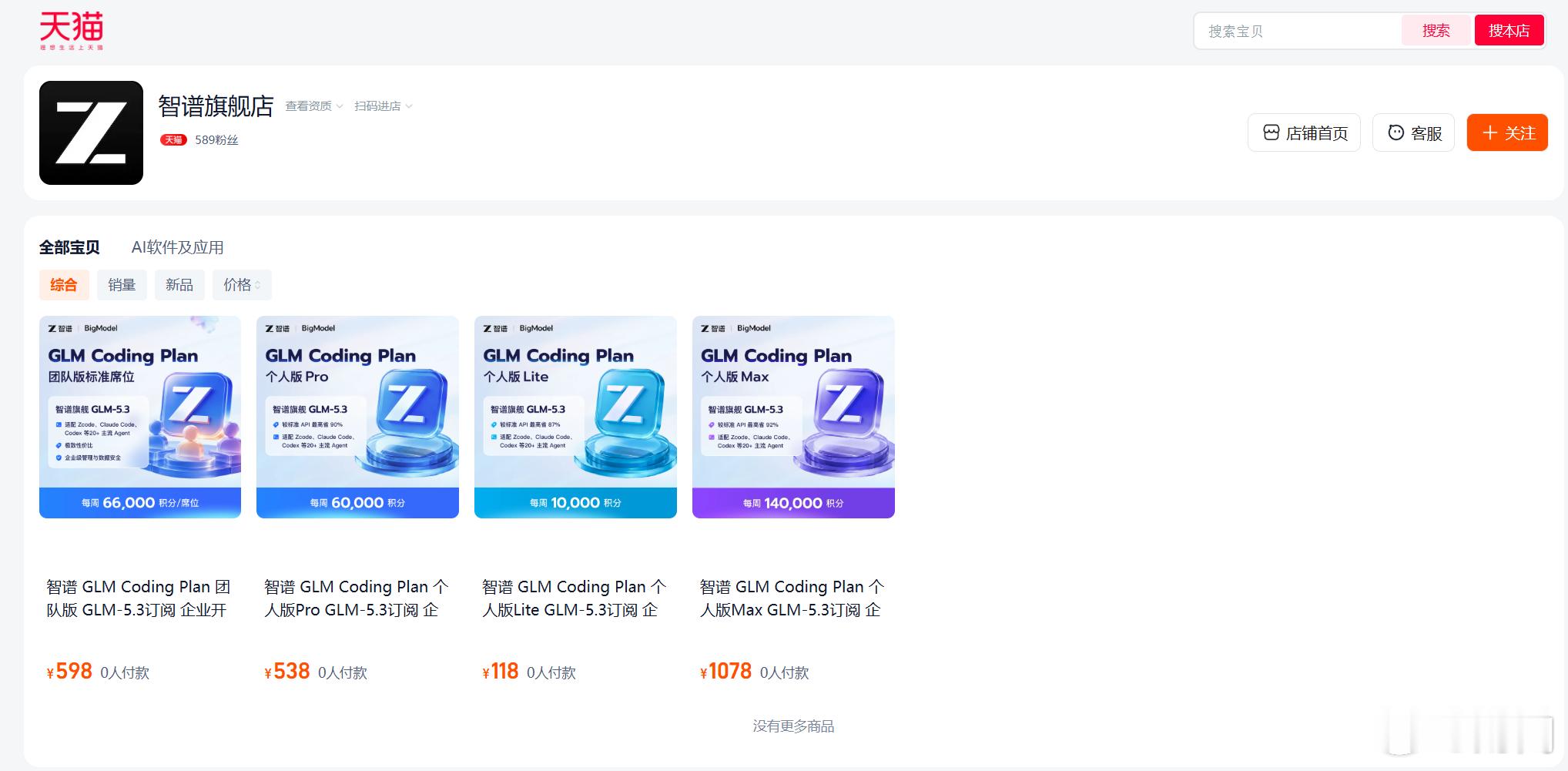Open the 个人版 Pro product thumbnail
Screen dimensions: 1568x771
[x=357, y=417]
